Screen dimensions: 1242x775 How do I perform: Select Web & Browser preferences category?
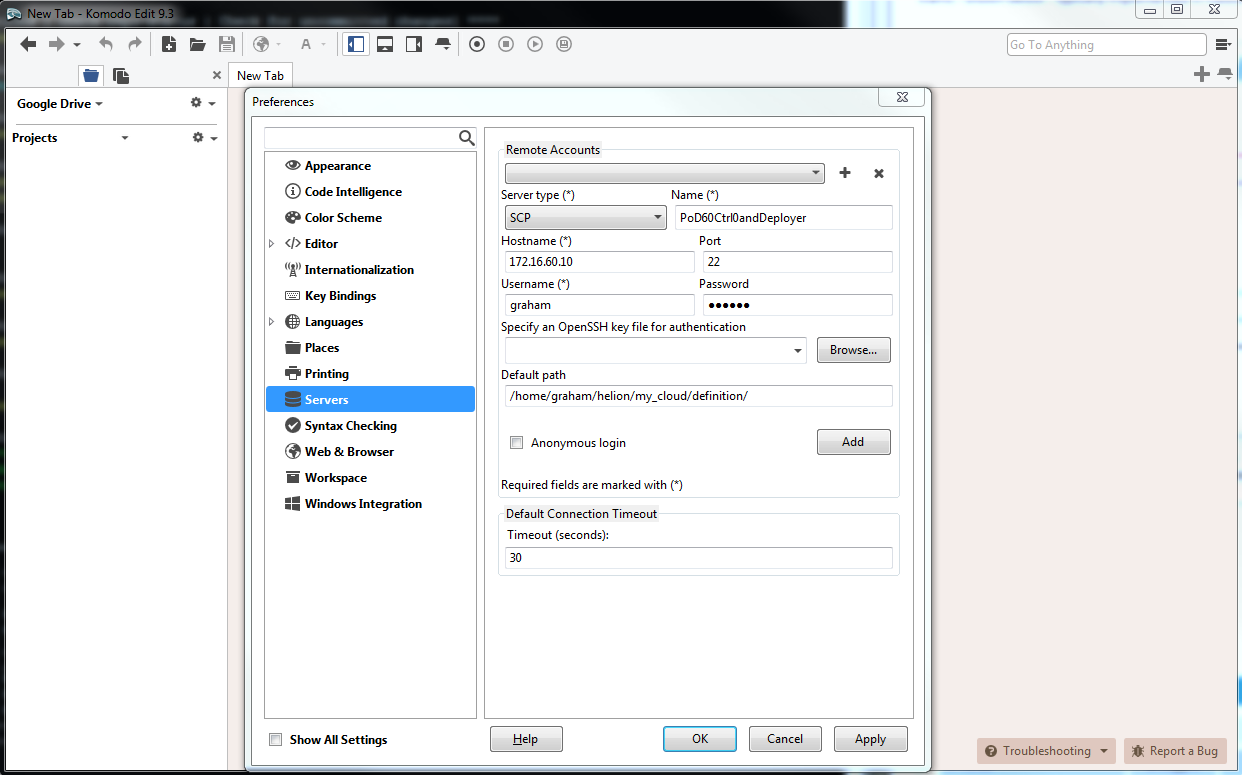click(x=349, y=452)
